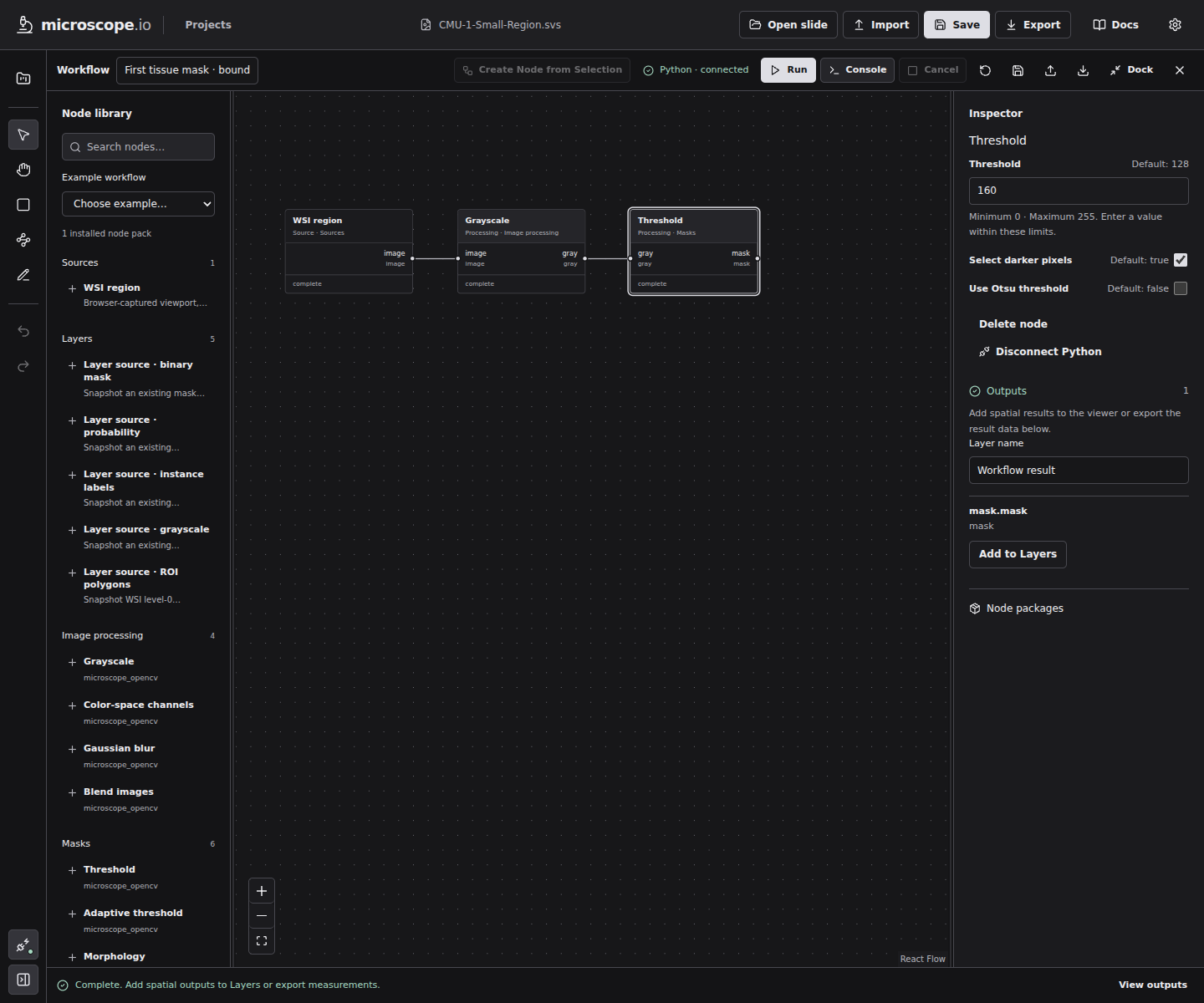Uncheck Select darker pixels checkbox
The image size is (1204, 1003).
1181,260
